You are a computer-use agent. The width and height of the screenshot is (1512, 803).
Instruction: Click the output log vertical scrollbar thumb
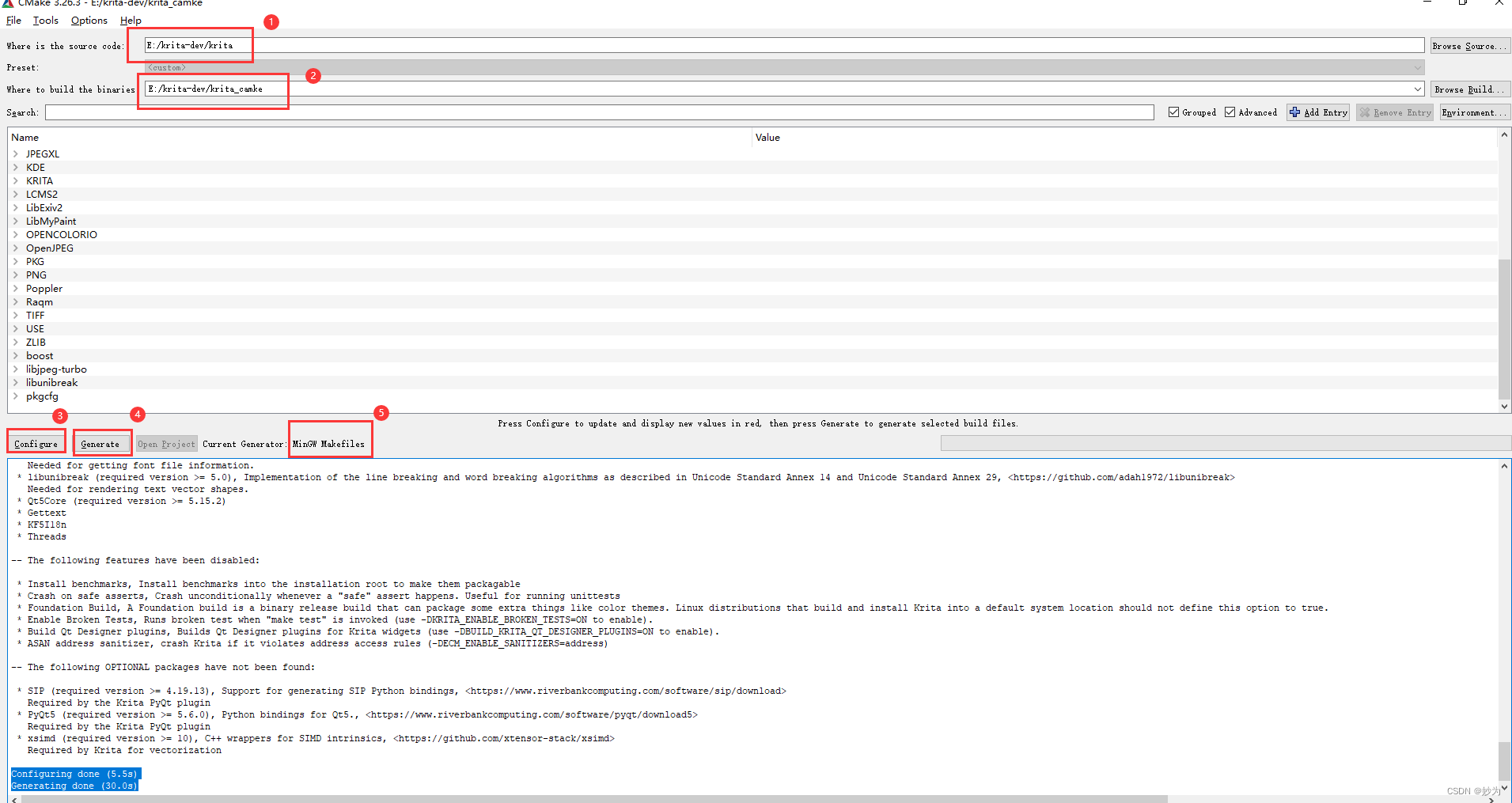[x=1504, y=761]
